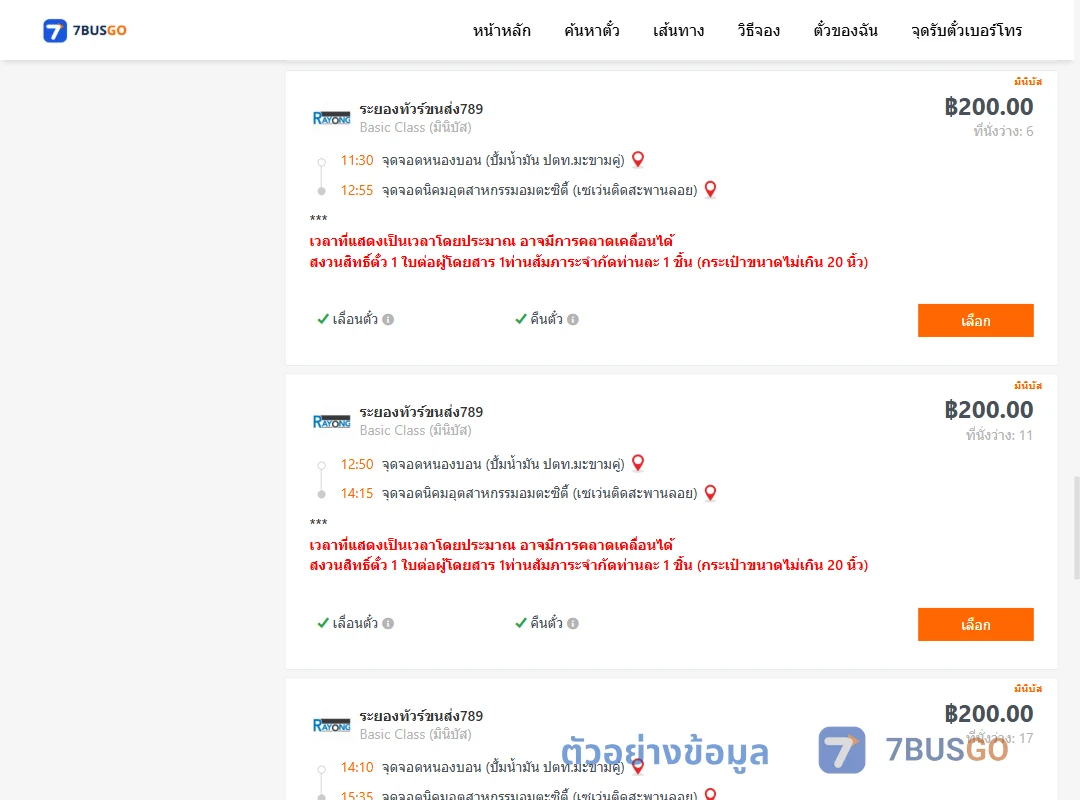Open จุดรับตั๋วเบอร์โทร menu item
1080x800 pixels.
966,30
